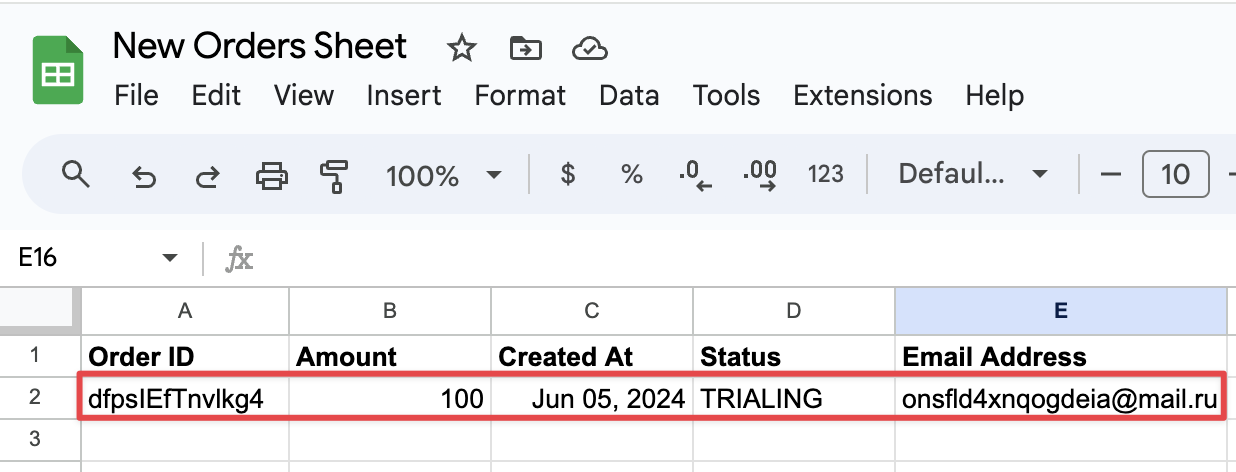Open the Google Sheets home icon
The height and width of the screenshot is (472, 1236).
pyautogui.click(x=57, y=70)
